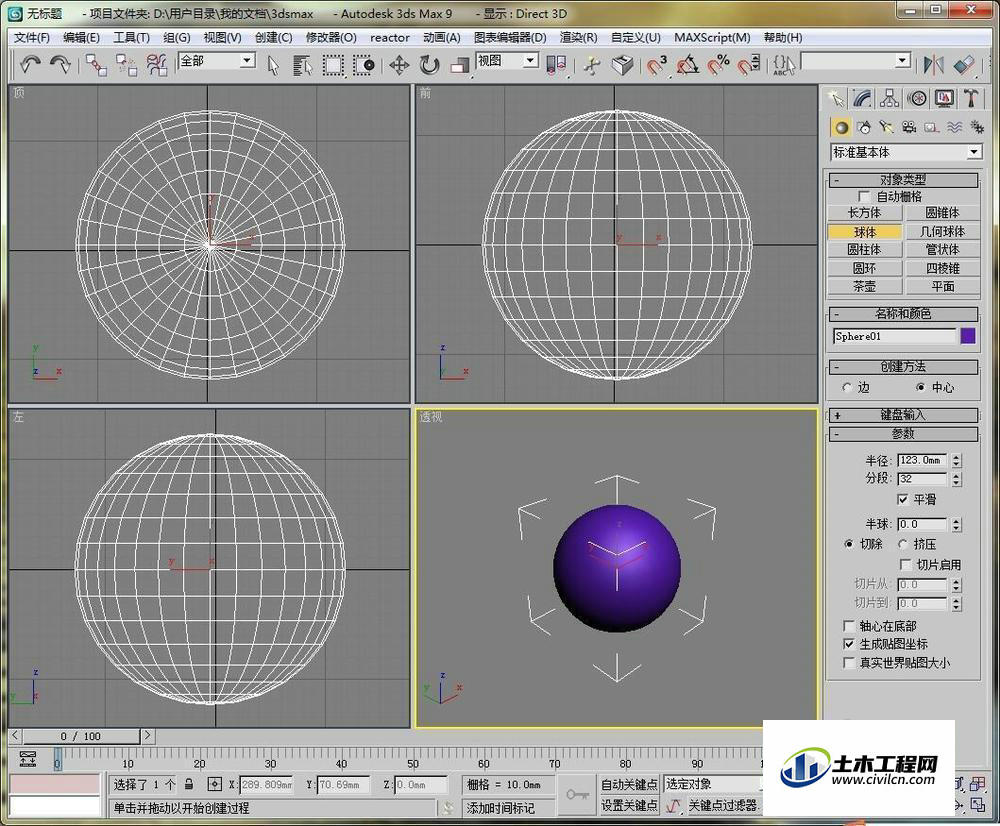Open the Motion panel tab icon
Viewport: 1000px width, 826px height.
pyautogui.click(x=917, y=98)
